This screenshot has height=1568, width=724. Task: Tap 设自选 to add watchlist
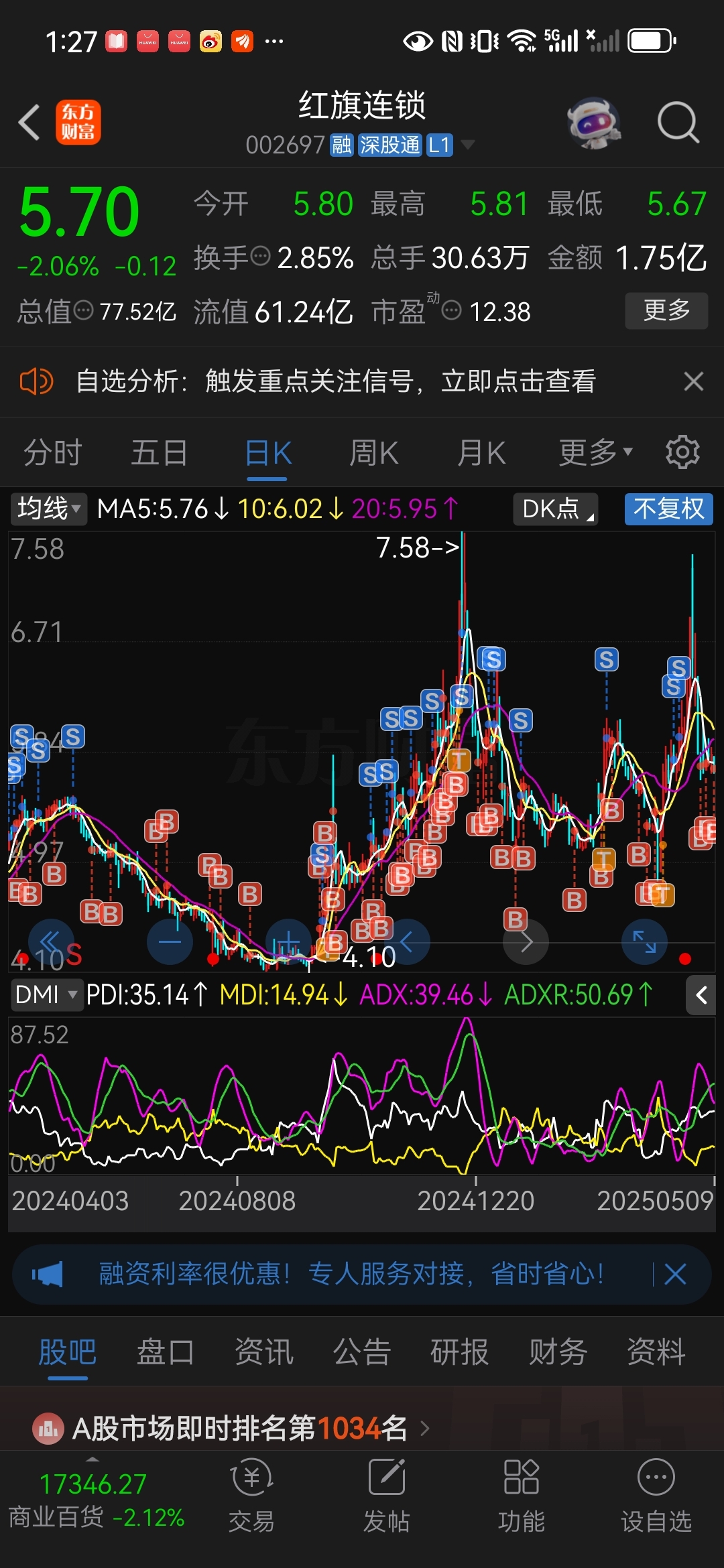click(656, 1497)
